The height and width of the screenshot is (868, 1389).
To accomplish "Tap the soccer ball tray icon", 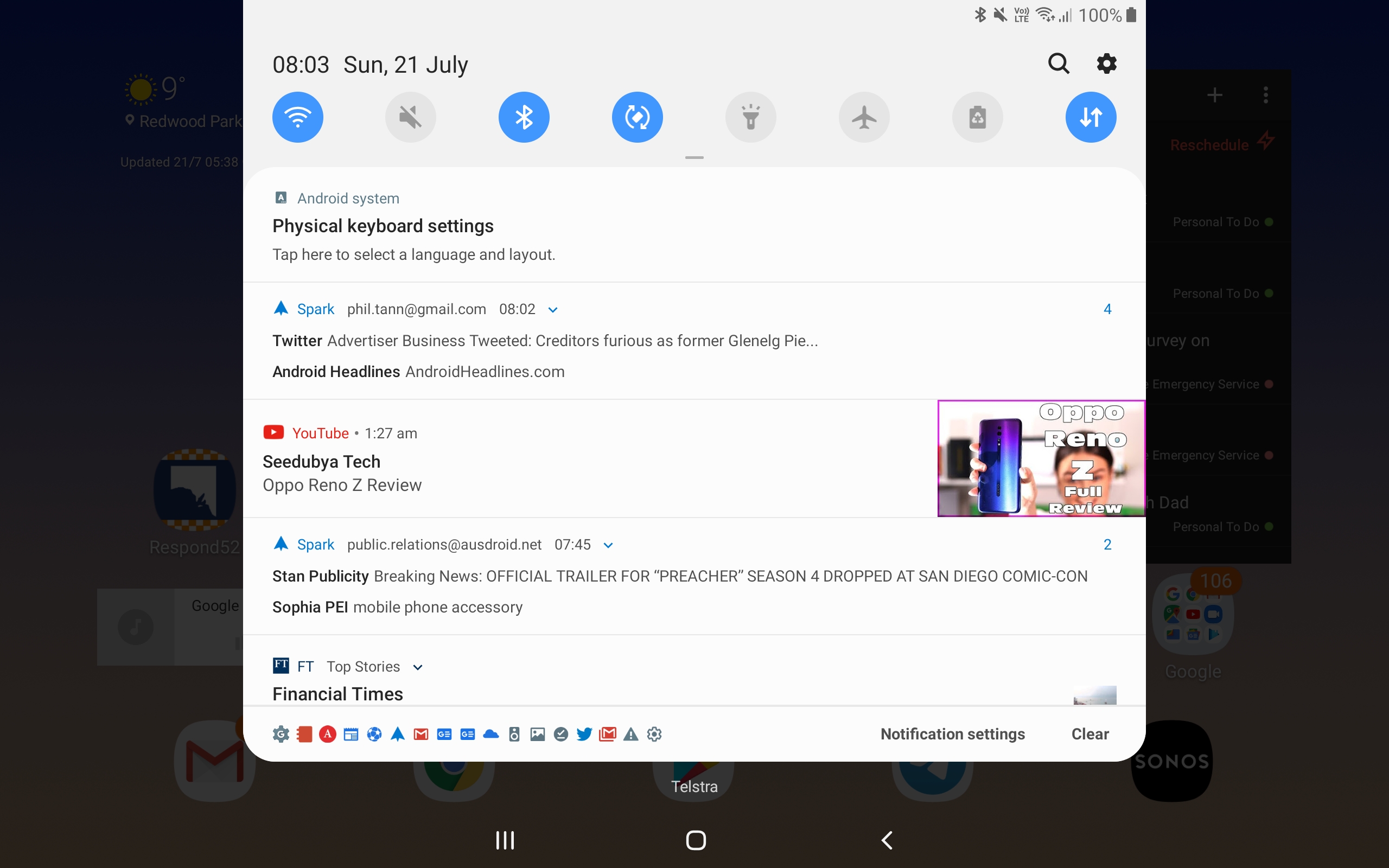I will click(x=374, y=734).
